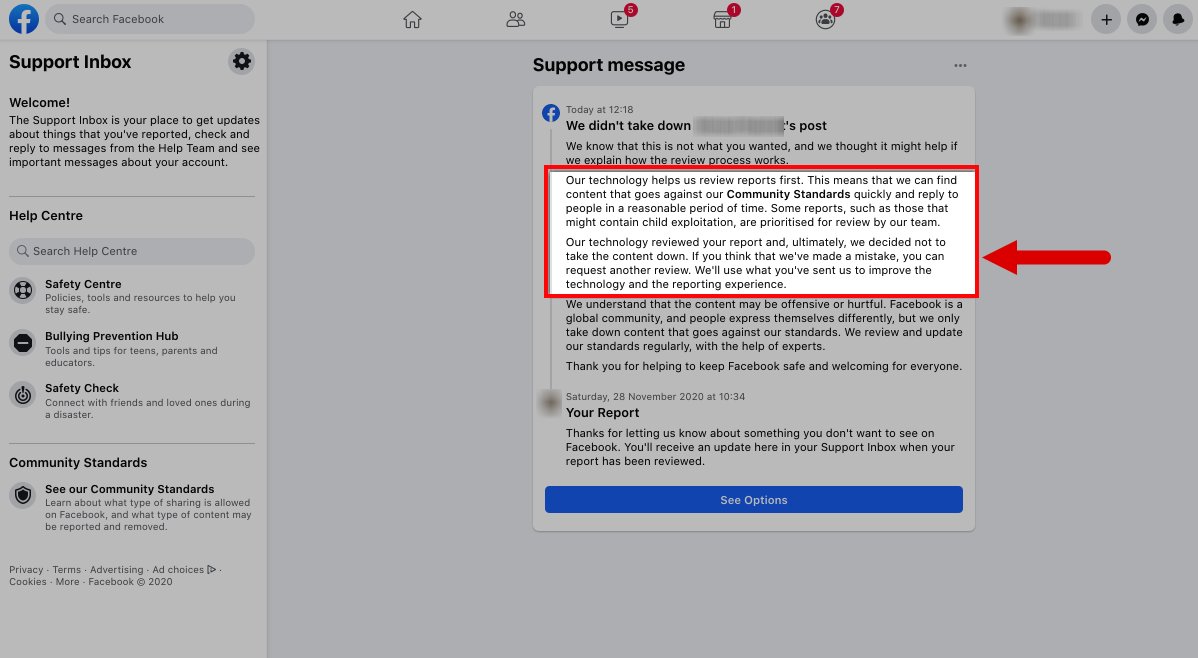Open the Groups icon

pos(825,20)
